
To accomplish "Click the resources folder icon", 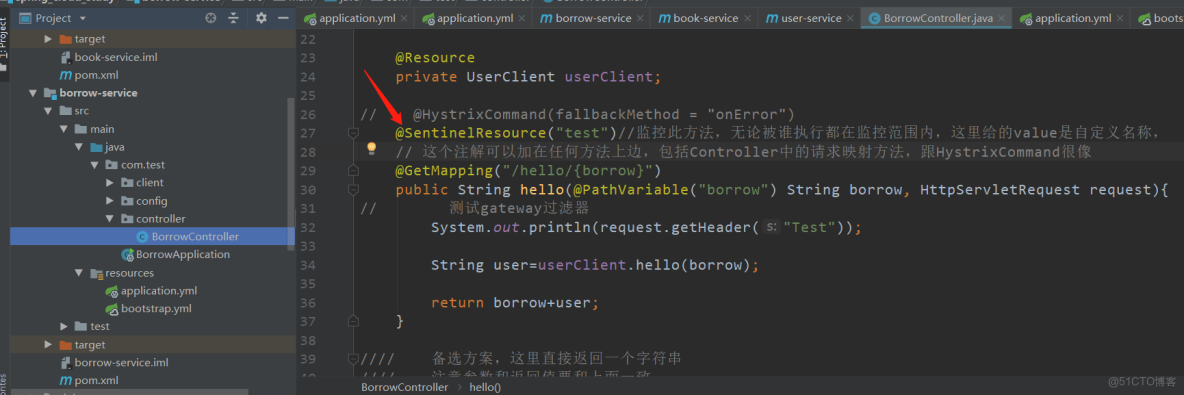I will pyautogui.click(x=96, y=273).
